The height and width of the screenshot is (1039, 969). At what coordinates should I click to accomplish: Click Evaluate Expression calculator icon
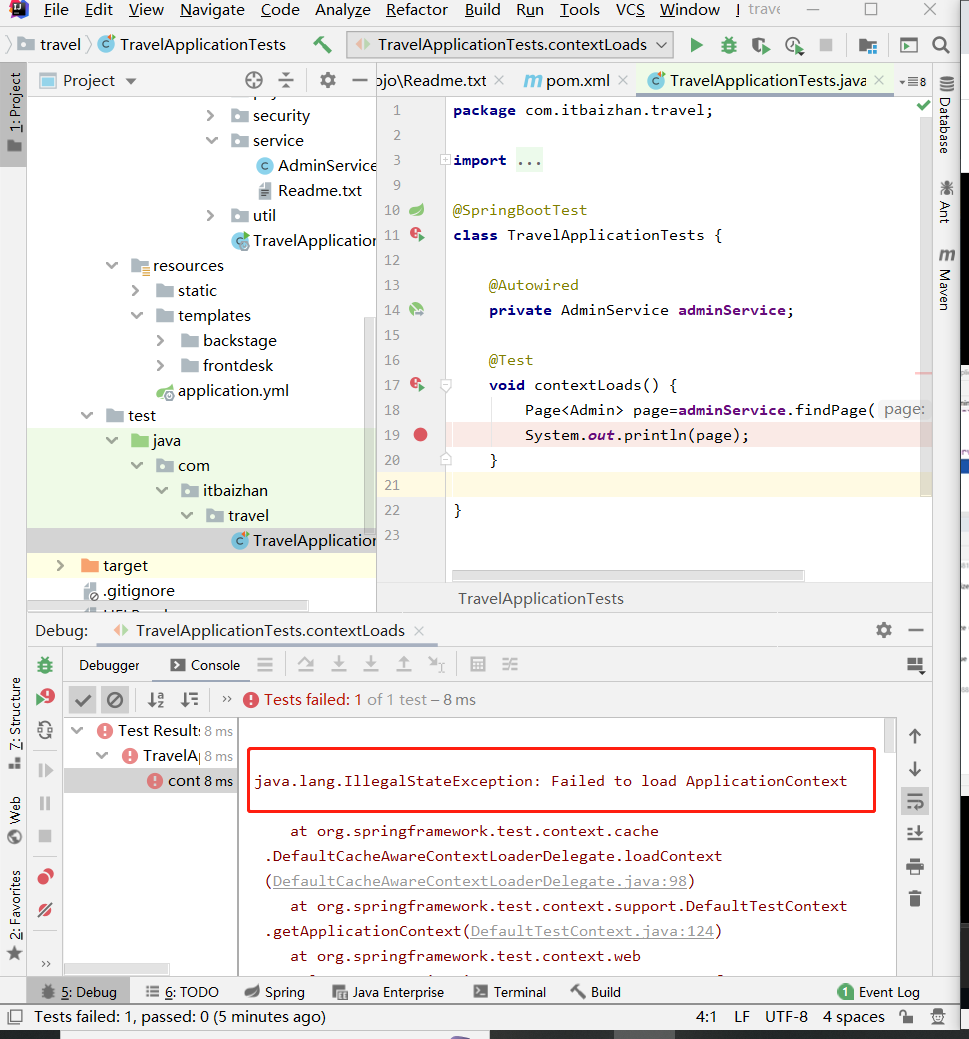coord(477,664)
